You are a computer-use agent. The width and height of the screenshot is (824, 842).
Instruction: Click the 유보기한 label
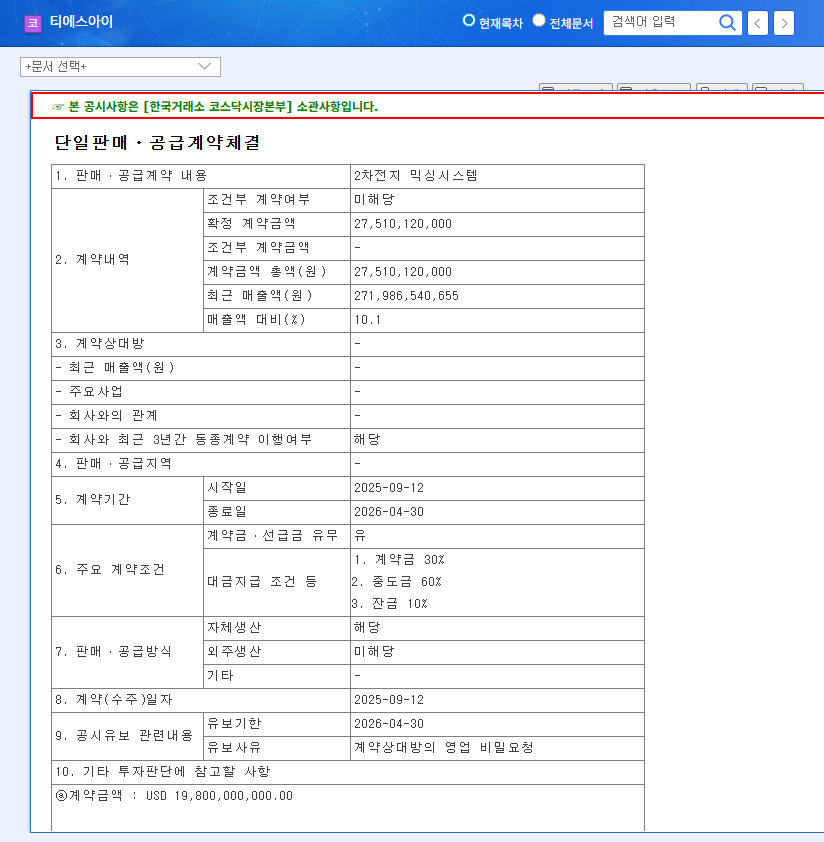[x=234, y=724]
